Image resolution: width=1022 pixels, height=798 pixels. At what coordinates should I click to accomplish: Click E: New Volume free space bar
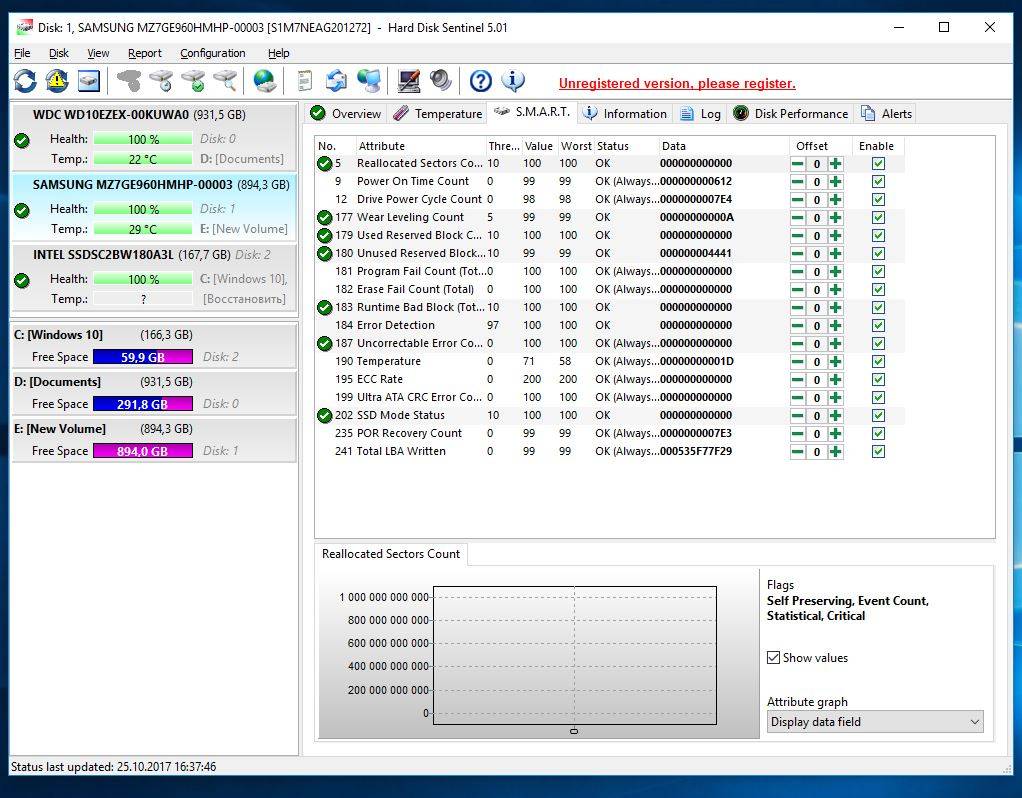click(x=143, y=451)
